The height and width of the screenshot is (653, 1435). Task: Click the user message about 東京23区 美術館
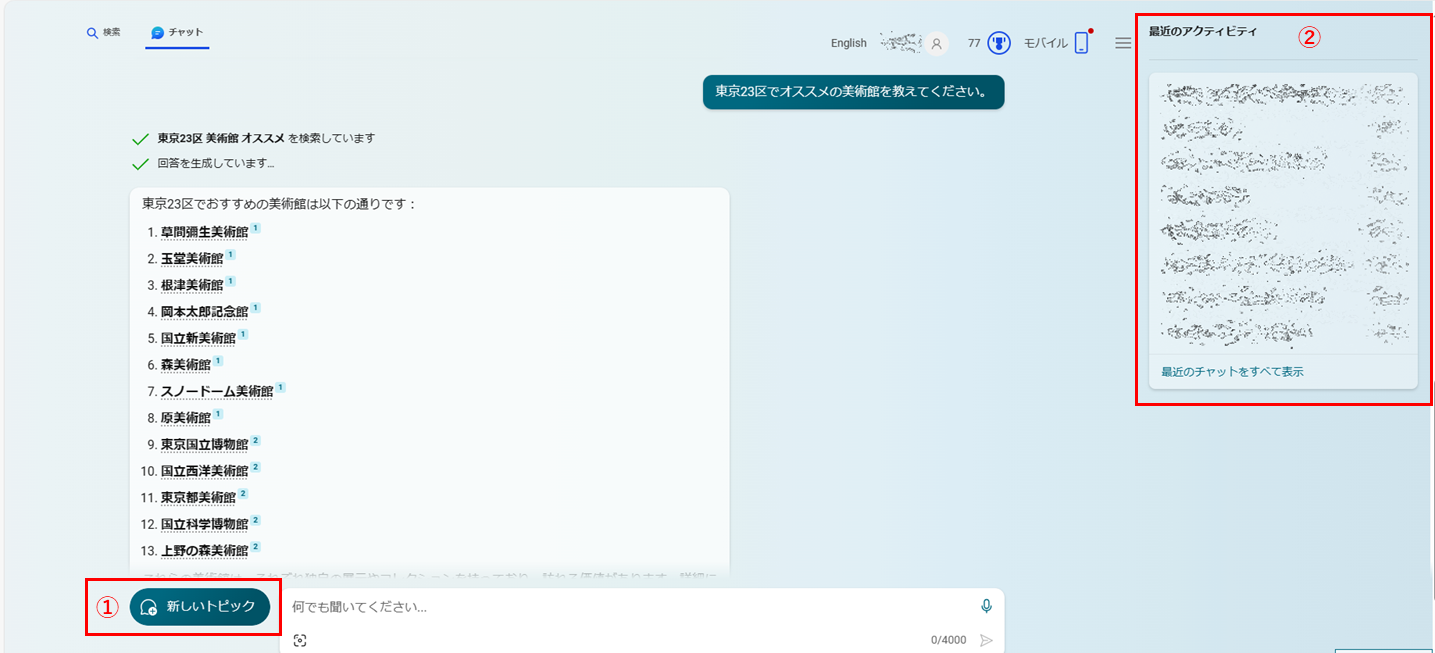(853, 91)
